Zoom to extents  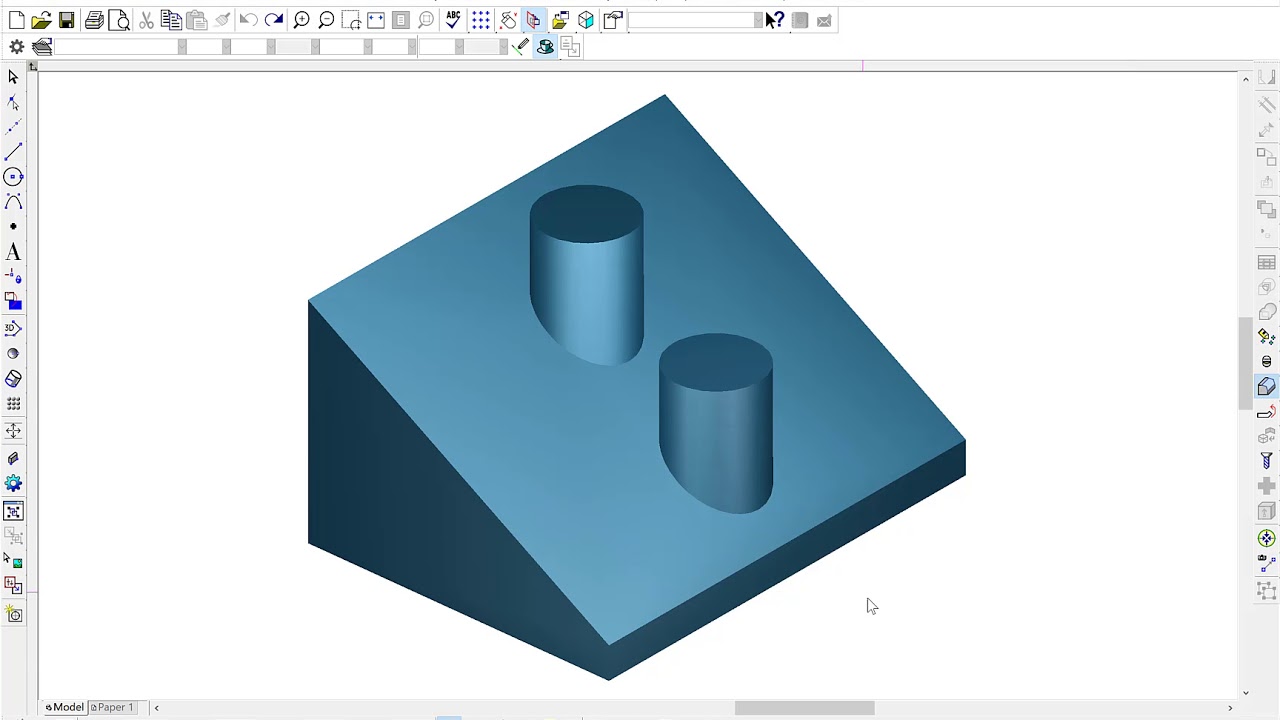point(376,20)
